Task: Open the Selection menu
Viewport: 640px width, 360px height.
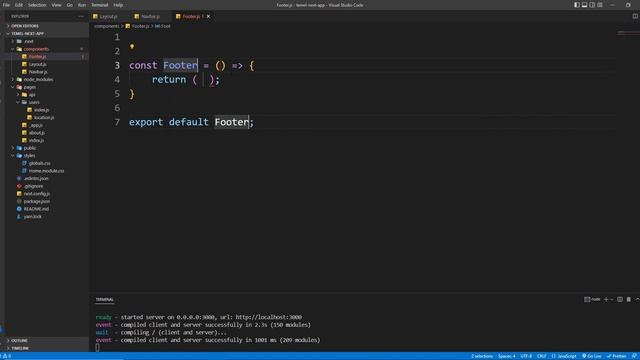Action: [37, 5]
